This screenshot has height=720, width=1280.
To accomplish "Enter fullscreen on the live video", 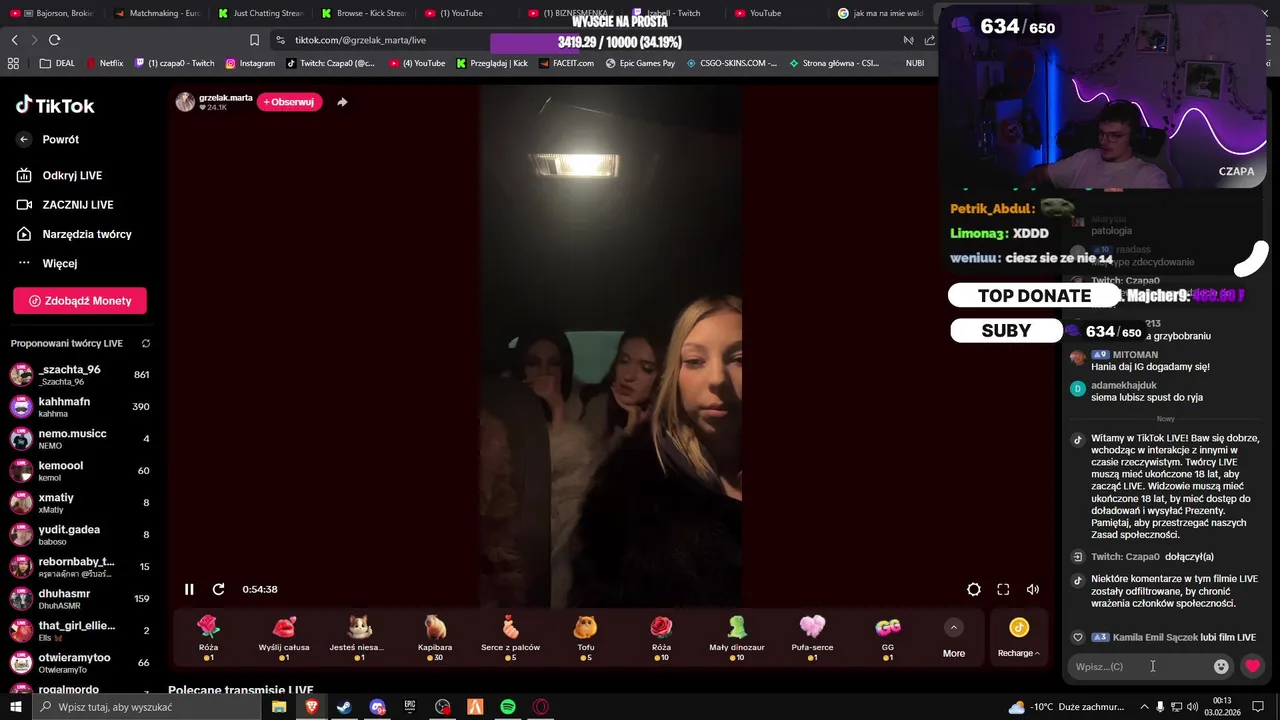I will point(1003,589).
